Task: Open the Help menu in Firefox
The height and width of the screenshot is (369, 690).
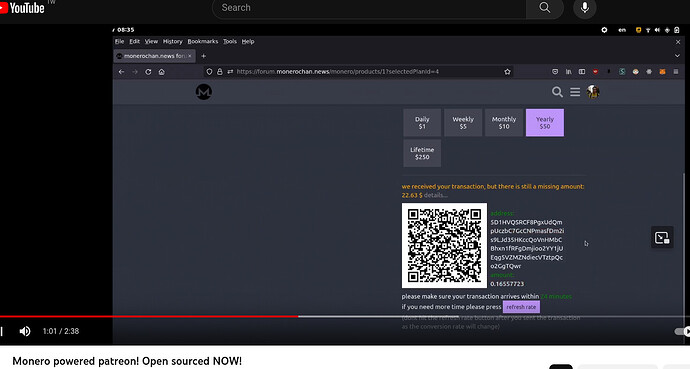Action: pyautogui.click(x=248, y=41)
